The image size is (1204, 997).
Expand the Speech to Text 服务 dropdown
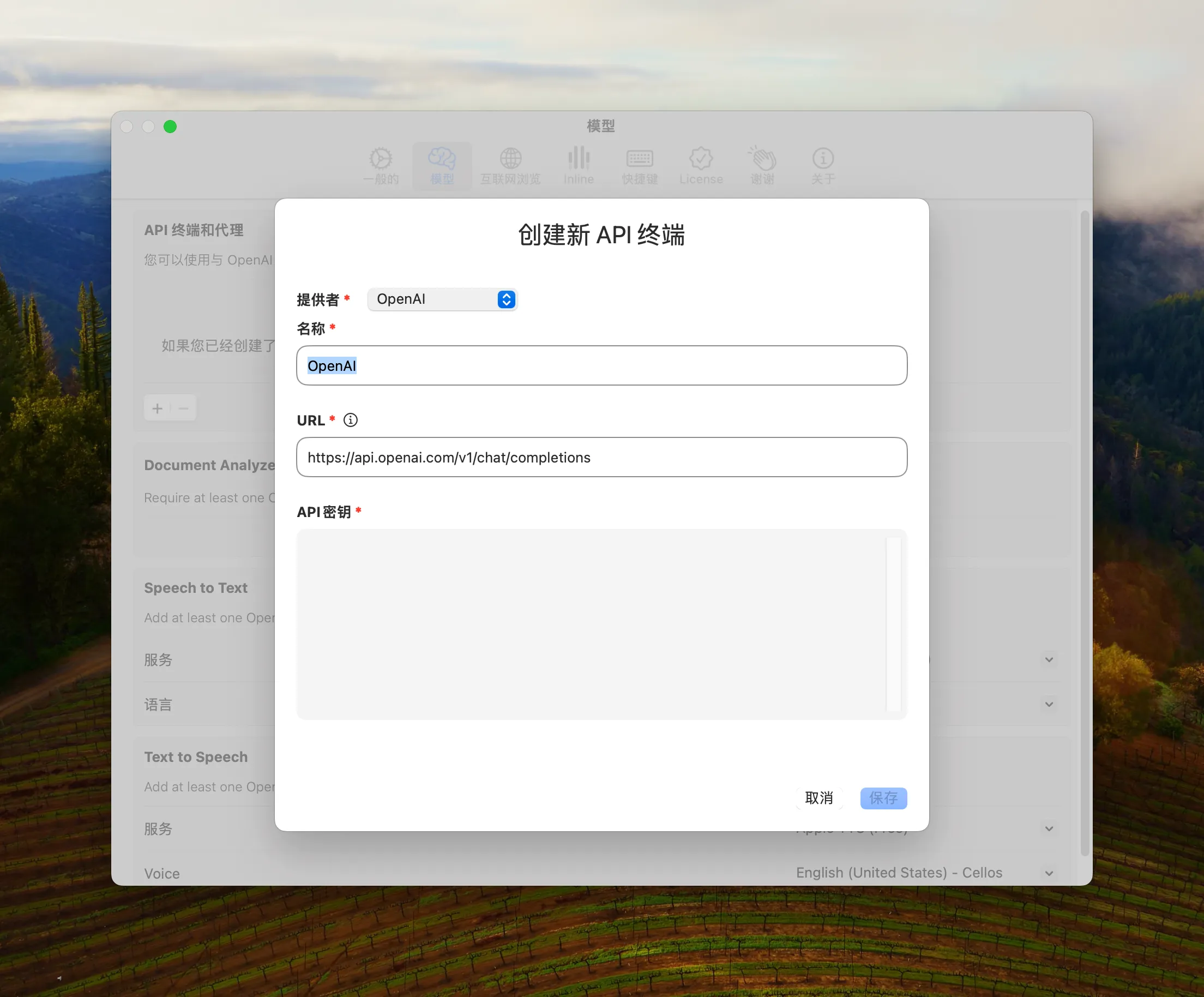coord(1049,660)
